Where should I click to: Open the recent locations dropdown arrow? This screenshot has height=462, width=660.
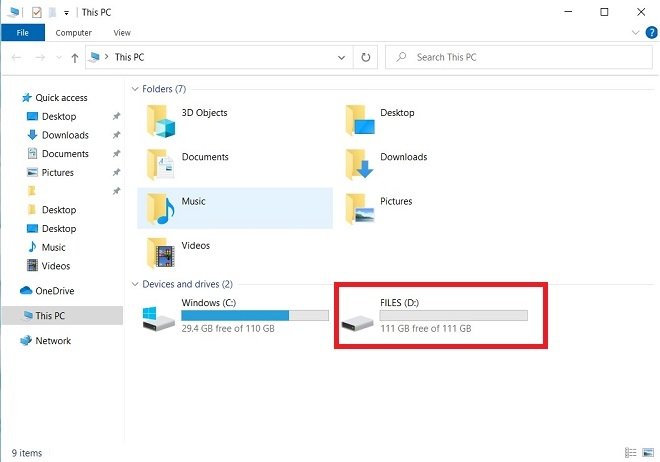coord(59,57)
